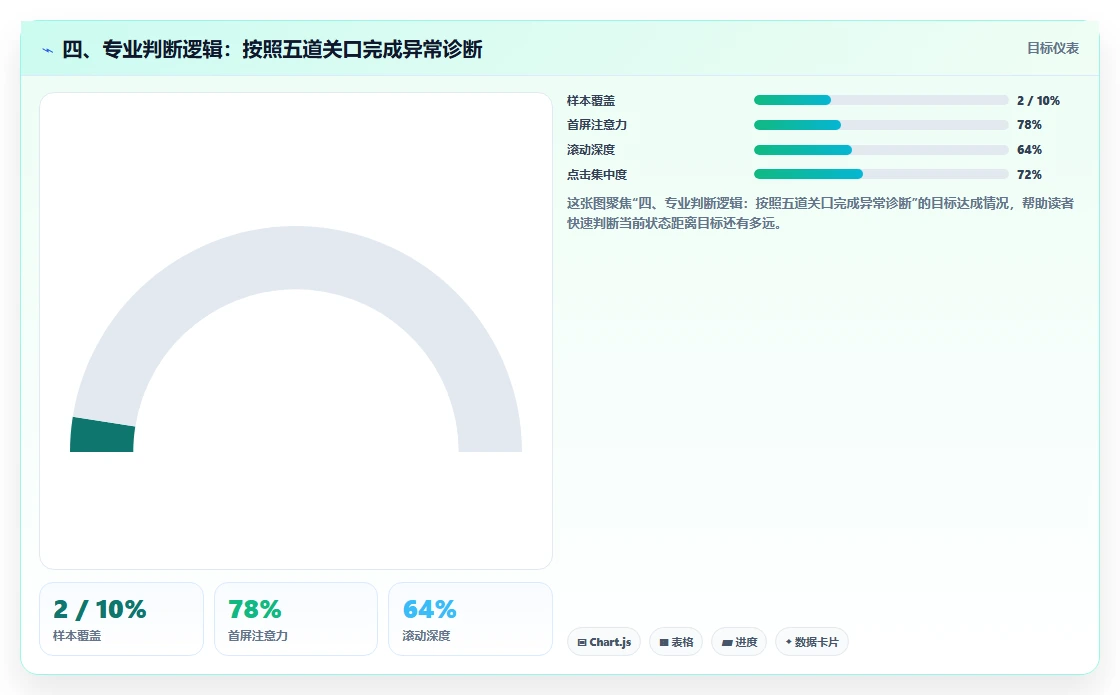Screen dimensions: 1120x695
Task: Select the 数据卡片 tag chip
Action: [x=811, y=642]
